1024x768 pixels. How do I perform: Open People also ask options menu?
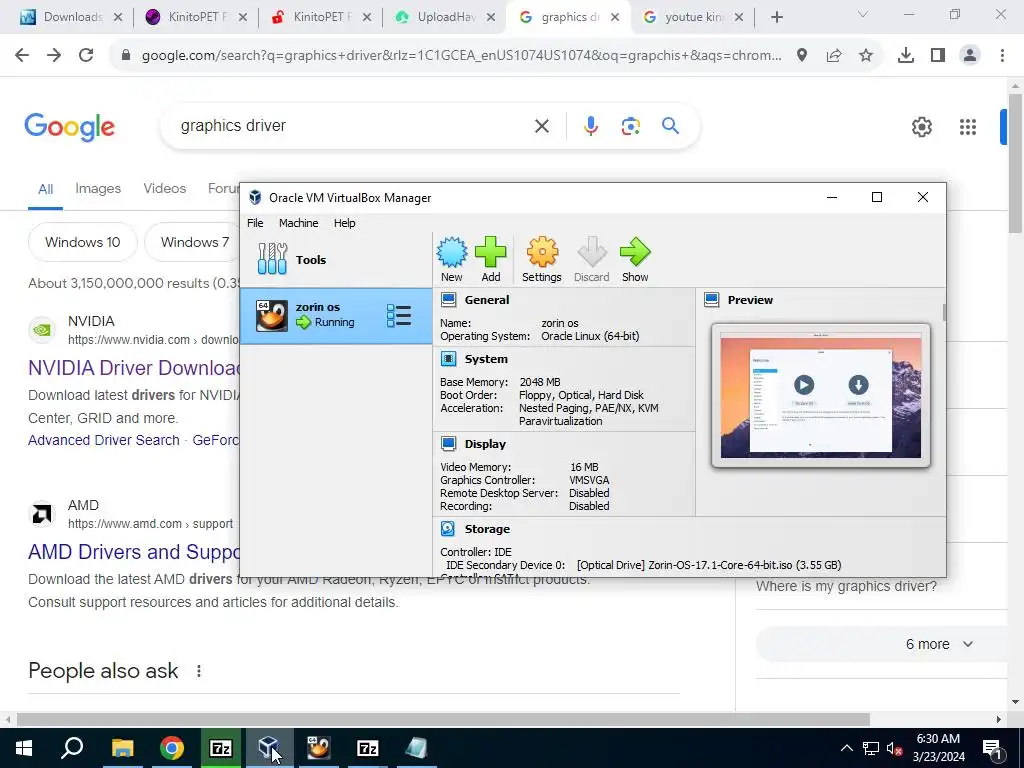point(199,671)
